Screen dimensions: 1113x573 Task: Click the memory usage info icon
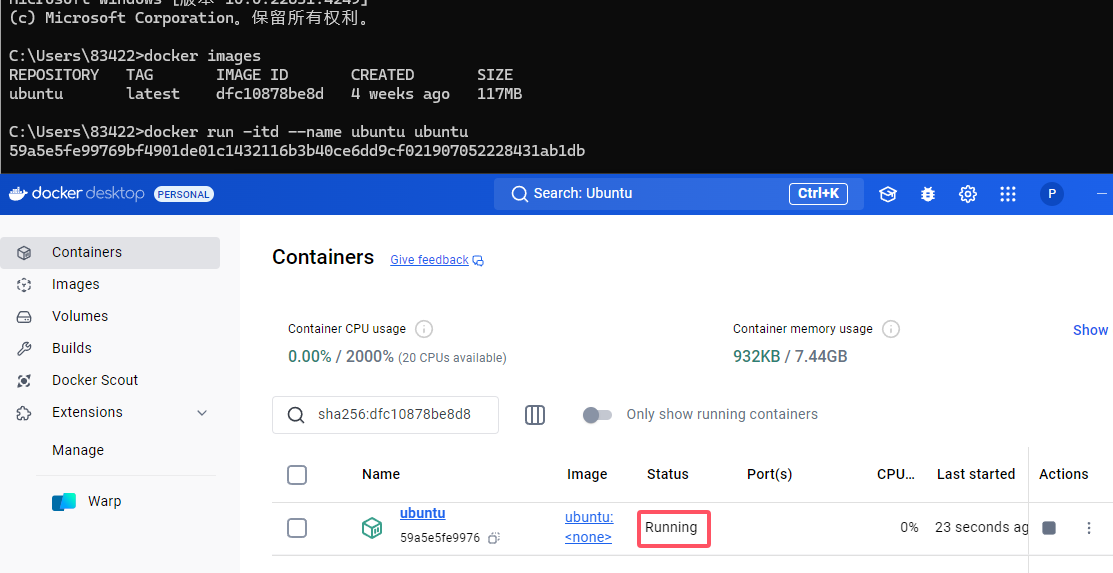(891, 329)
